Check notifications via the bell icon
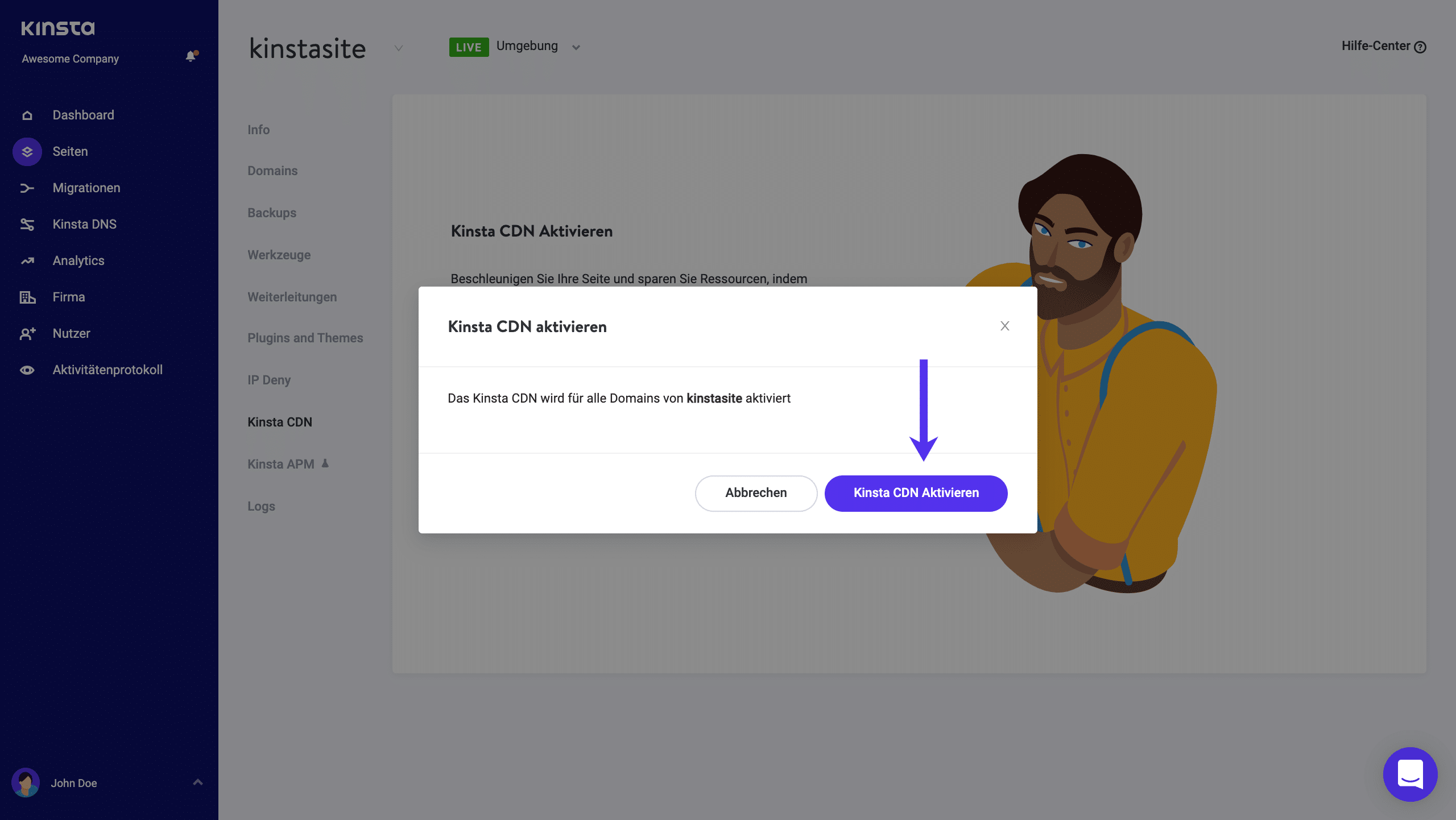Image resolution: width=1456 pixels, height=820 pixels. [x=189, y=57]
